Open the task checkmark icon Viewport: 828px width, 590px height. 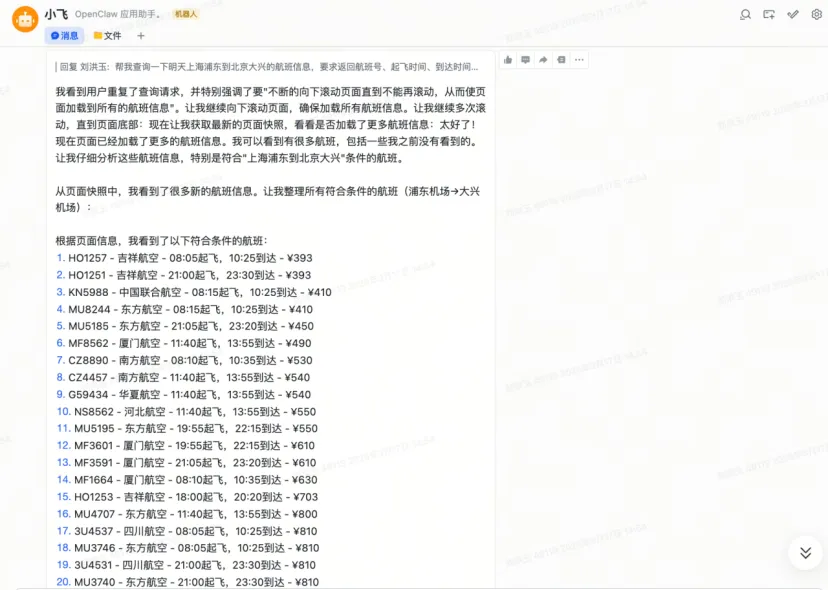click(x=793, y=15)
